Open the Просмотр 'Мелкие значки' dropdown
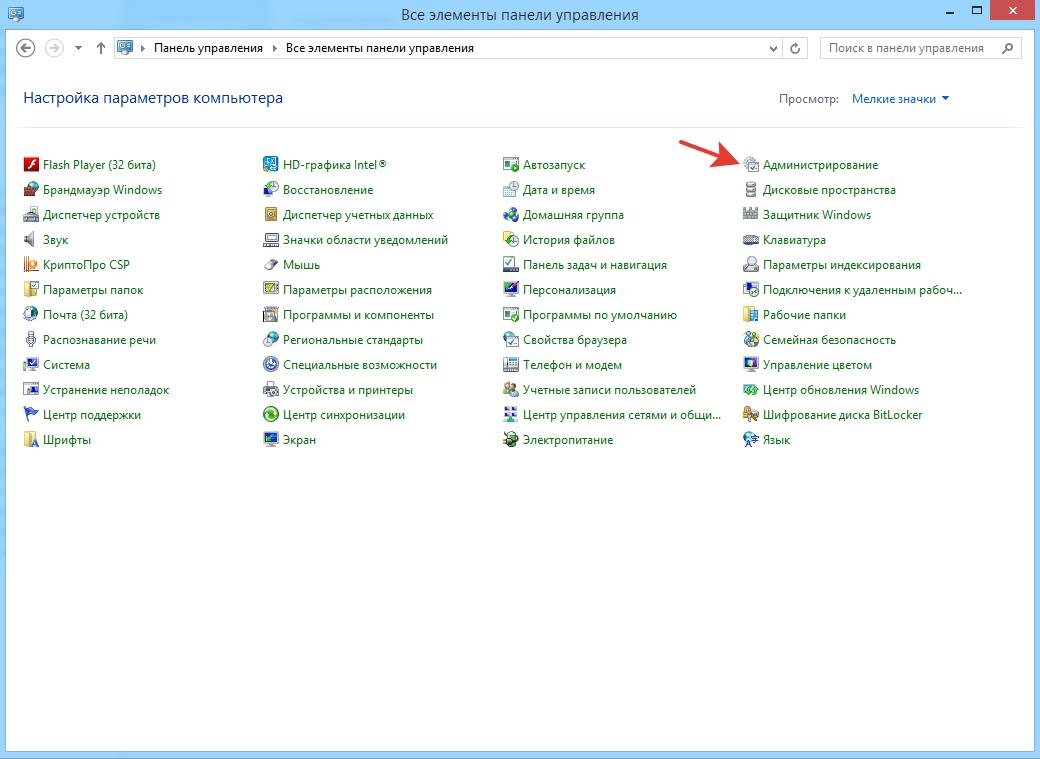The height and width of the screenshot is (759, 1040). pyautogui.click(x=900, y=99)
